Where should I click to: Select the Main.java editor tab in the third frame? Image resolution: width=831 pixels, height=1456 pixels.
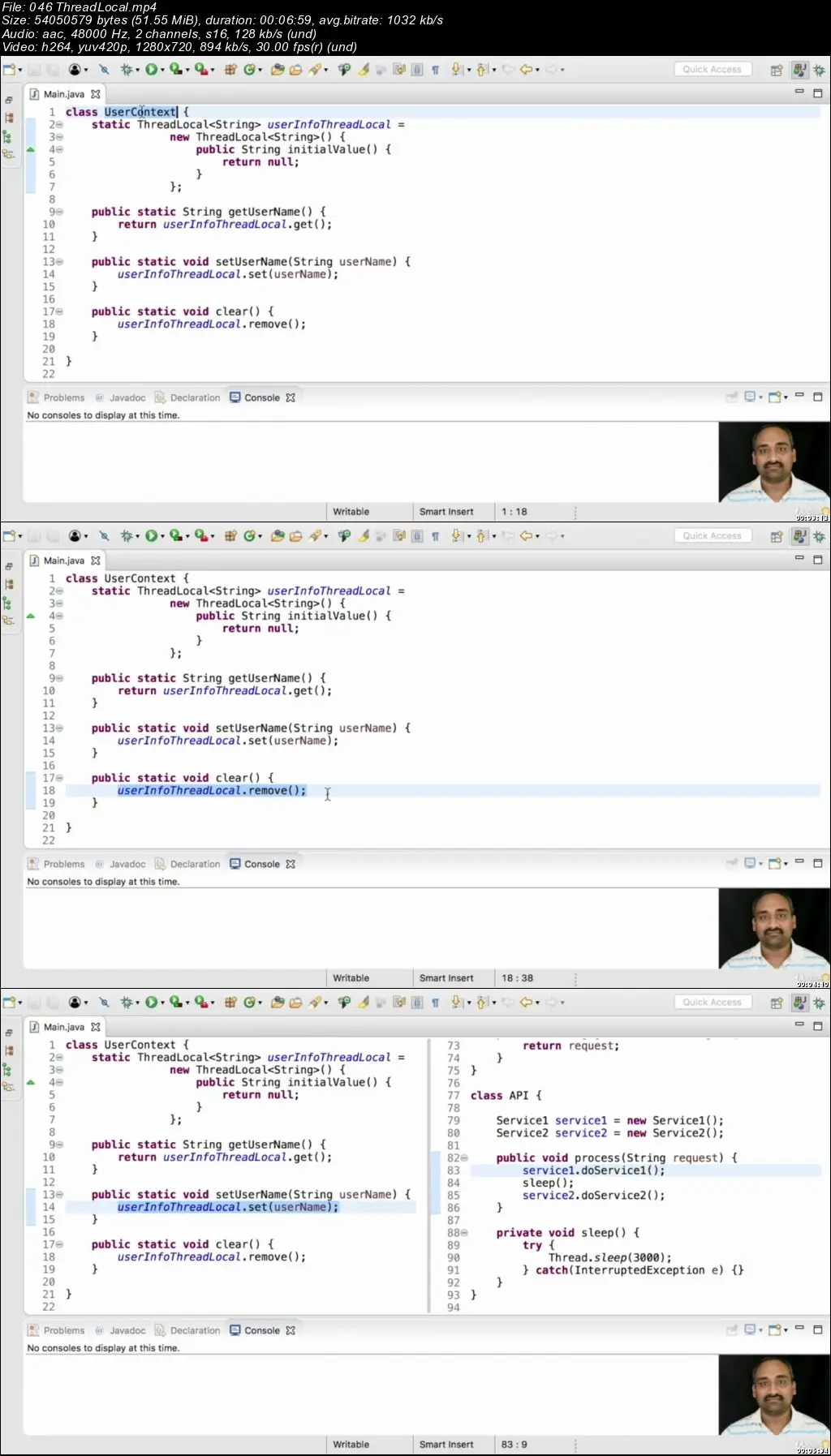[63, 1027]
